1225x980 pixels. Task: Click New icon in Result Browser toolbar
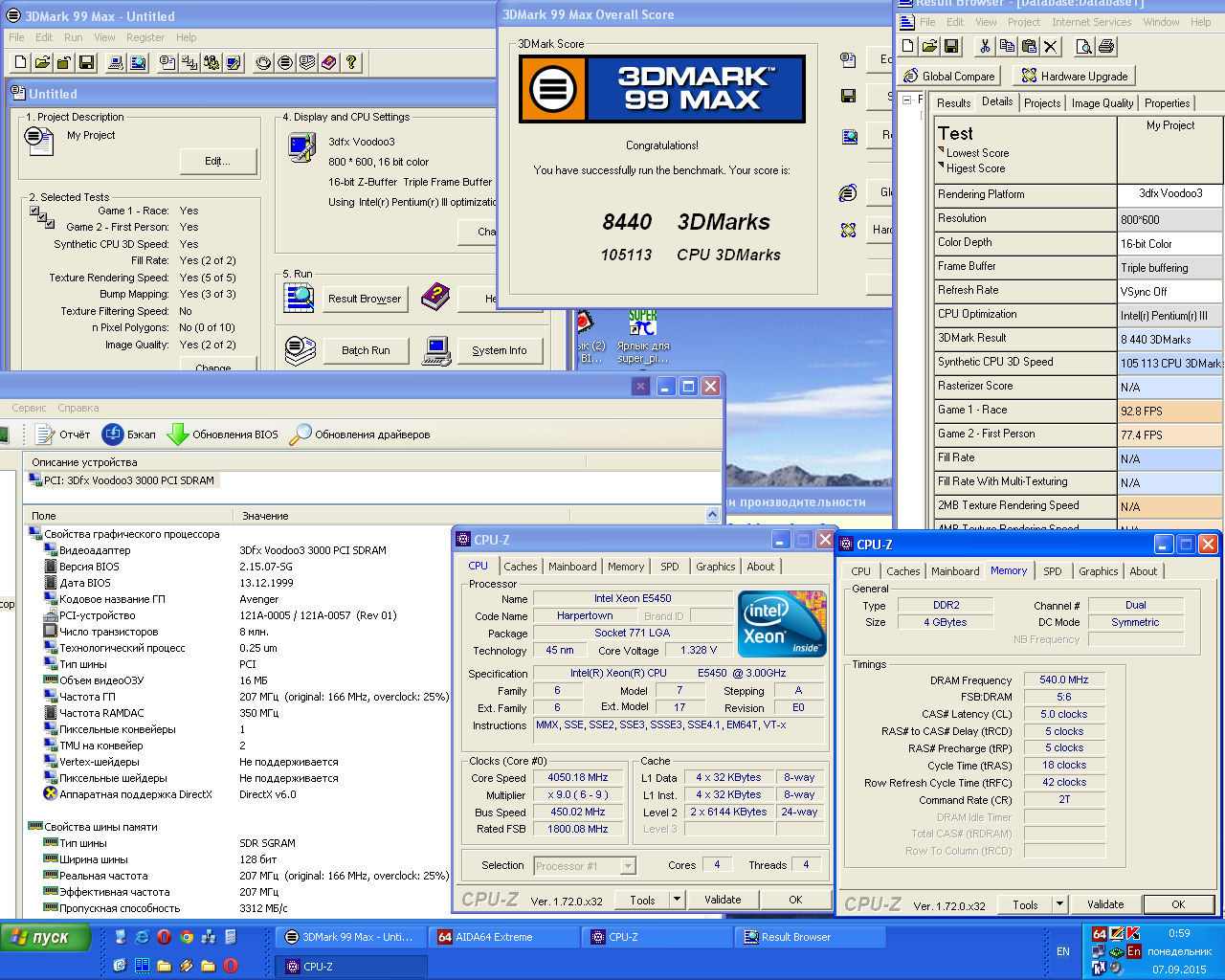coord(908,46)
